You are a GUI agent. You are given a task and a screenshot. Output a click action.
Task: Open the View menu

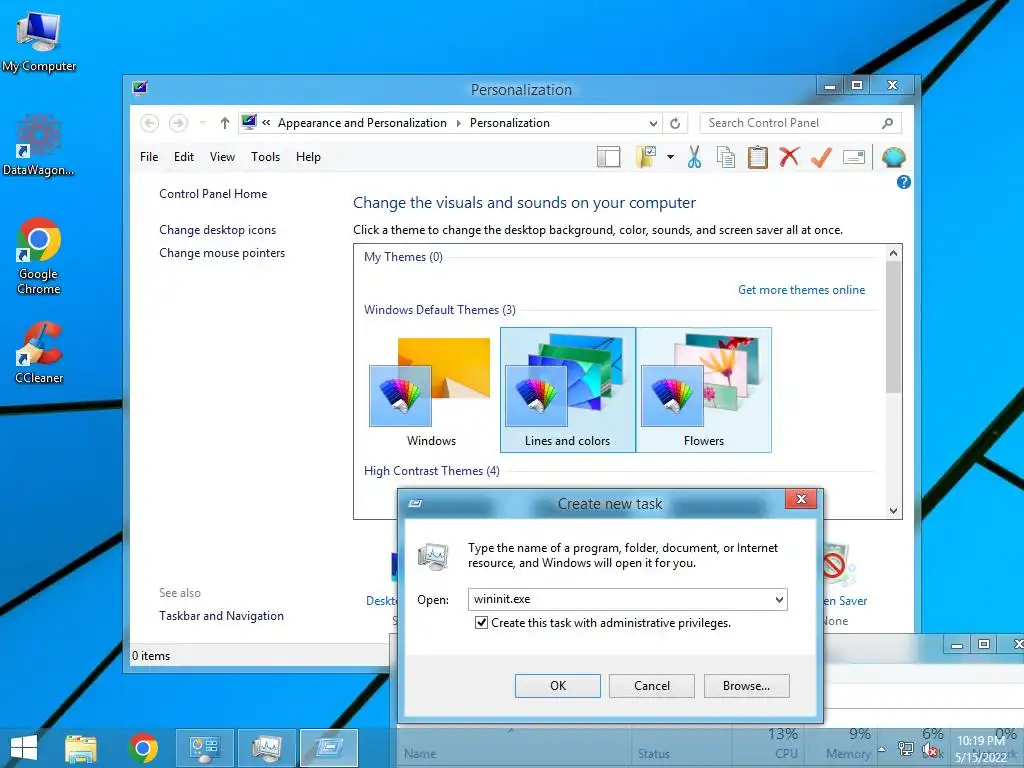[x=222, y=157]
